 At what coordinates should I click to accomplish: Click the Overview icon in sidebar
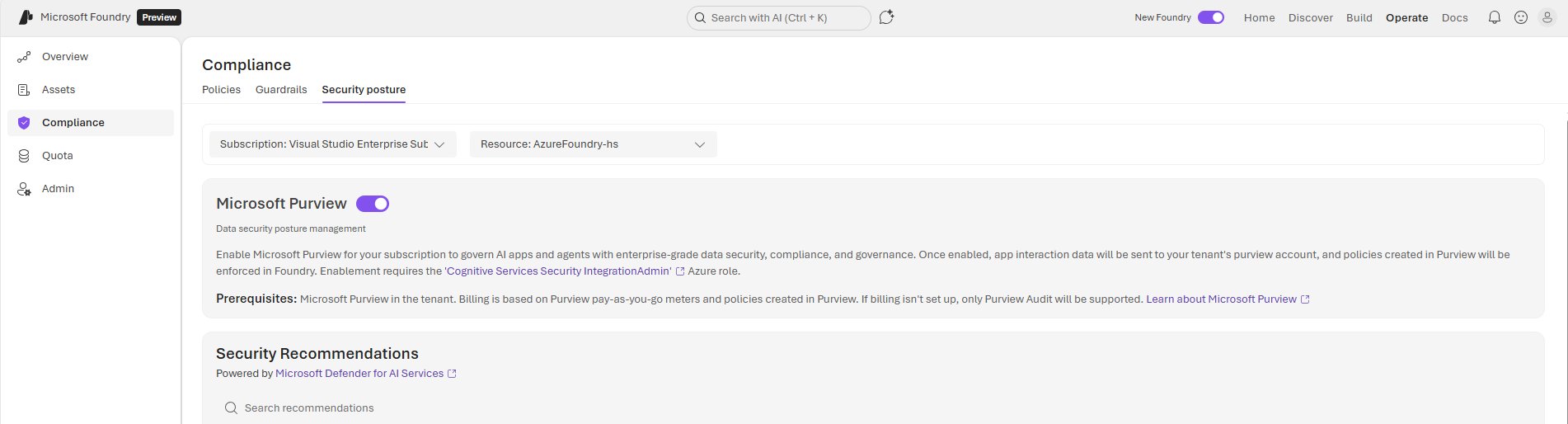(x=24, y=57)
